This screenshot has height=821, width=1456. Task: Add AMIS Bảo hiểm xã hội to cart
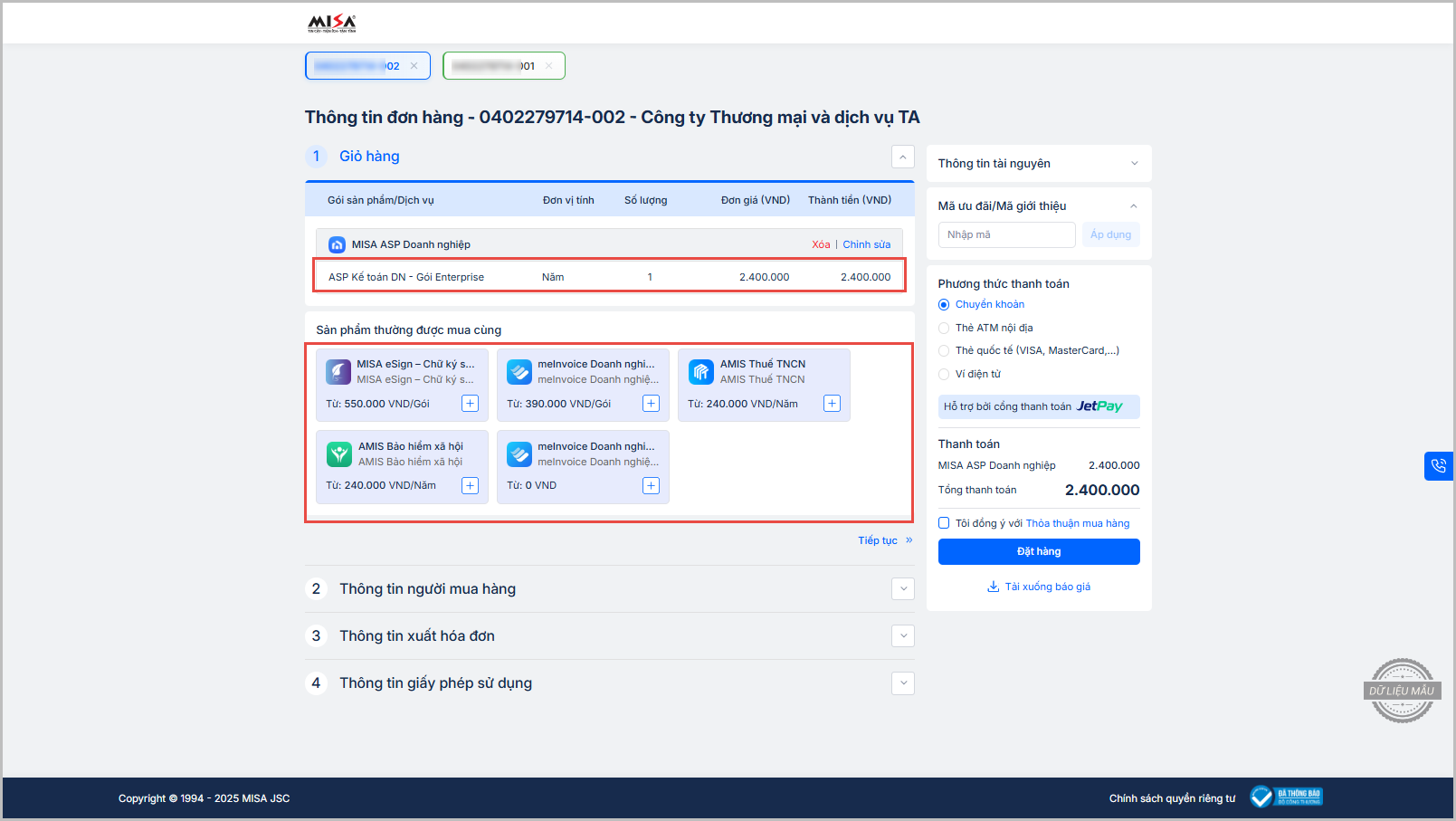[x=471, y=486]
